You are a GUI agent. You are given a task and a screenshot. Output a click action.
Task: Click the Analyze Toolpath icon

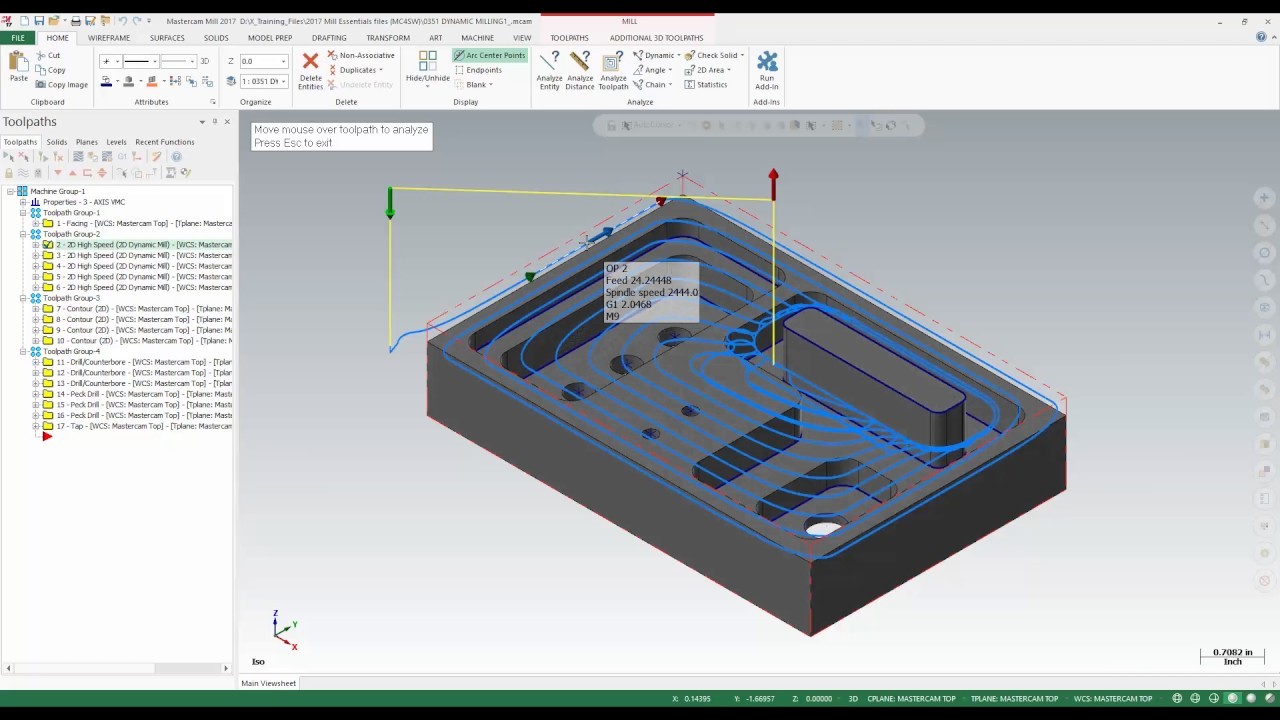click(613, 63)
